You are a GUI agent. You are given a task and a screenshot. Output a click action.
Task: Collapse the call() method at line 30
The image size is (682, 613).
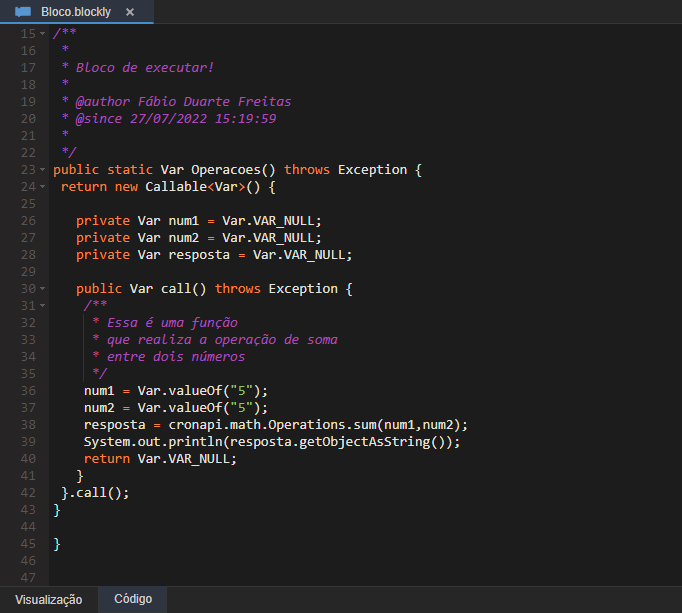[x=43, y=288]
